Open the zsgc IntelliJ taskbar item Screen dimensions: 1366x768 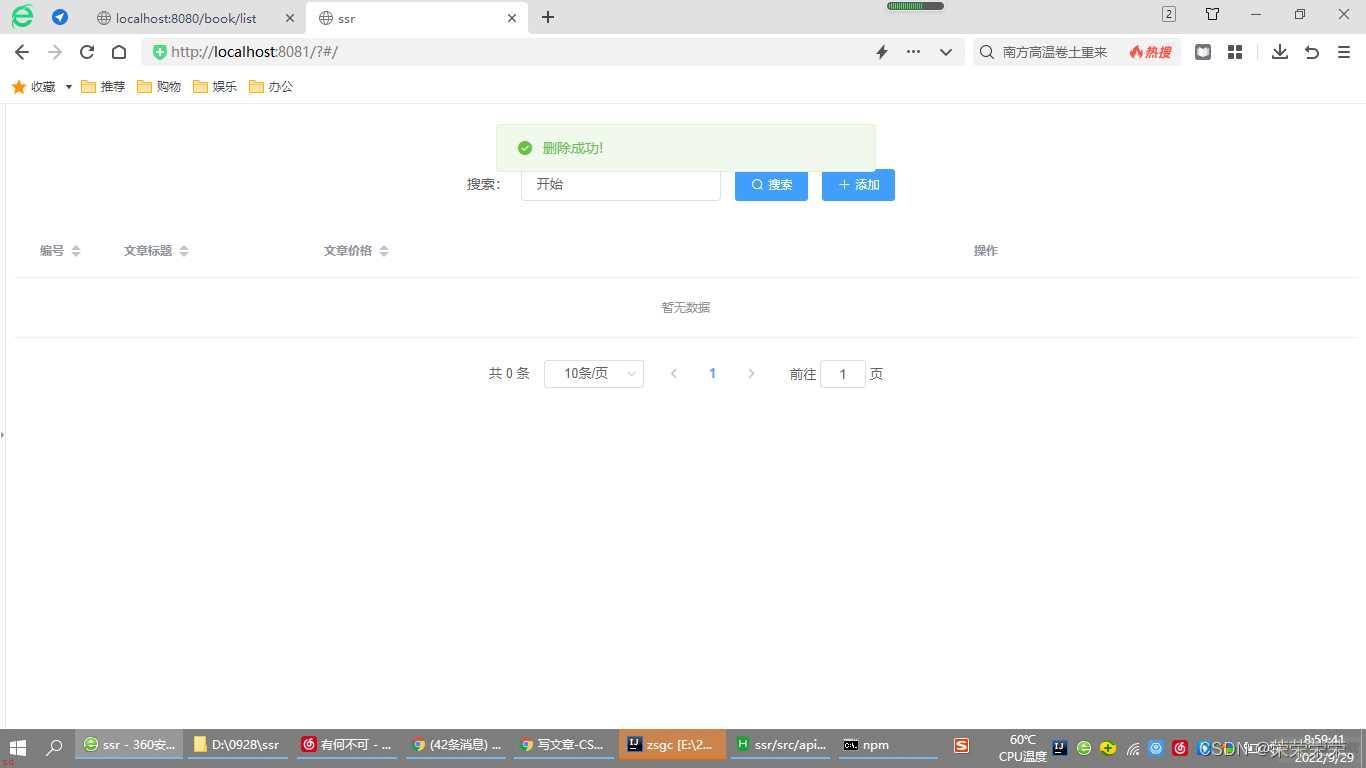672,745
